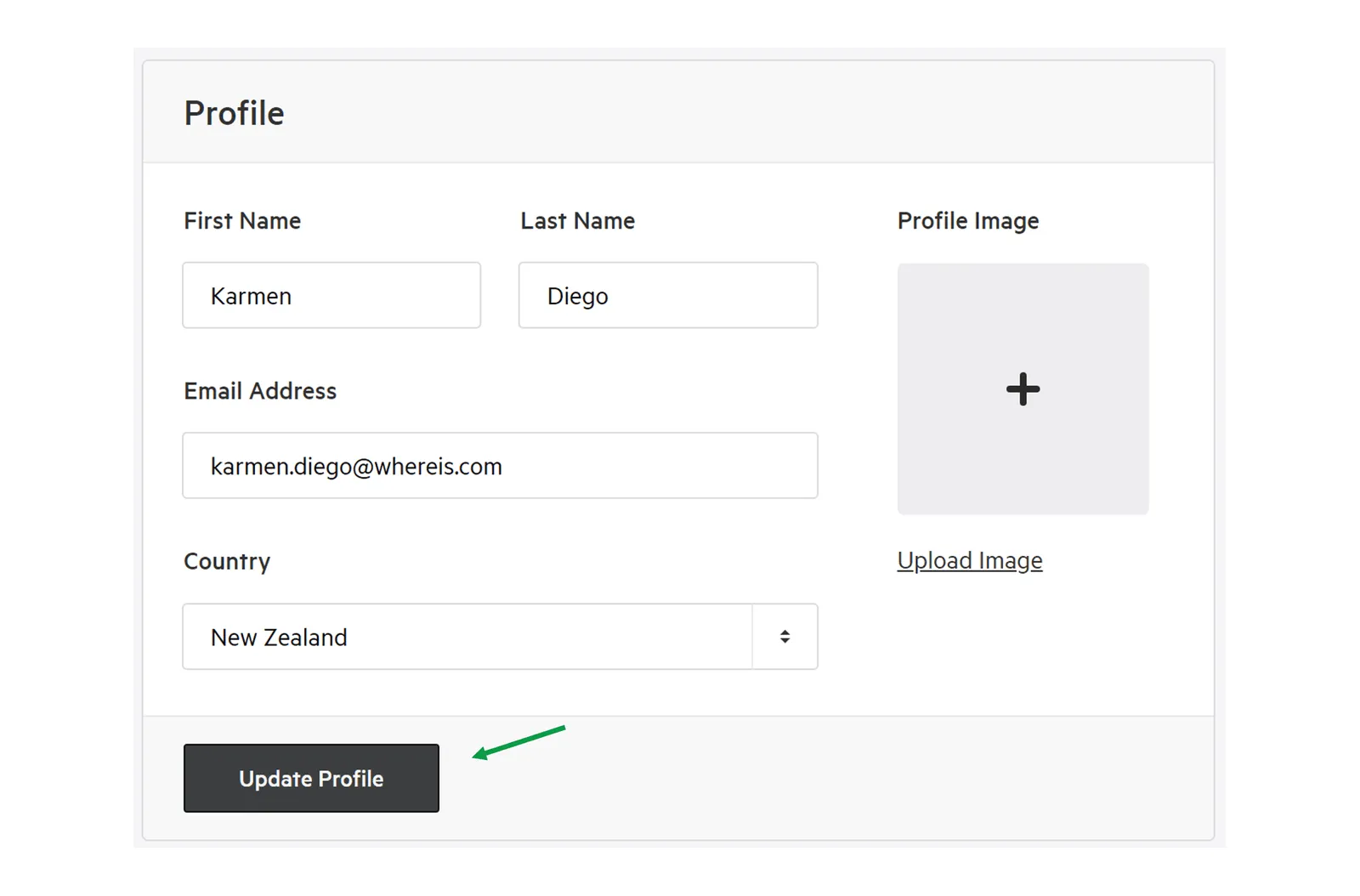
Task: Click the Last Name label
Action: point(578,221)
